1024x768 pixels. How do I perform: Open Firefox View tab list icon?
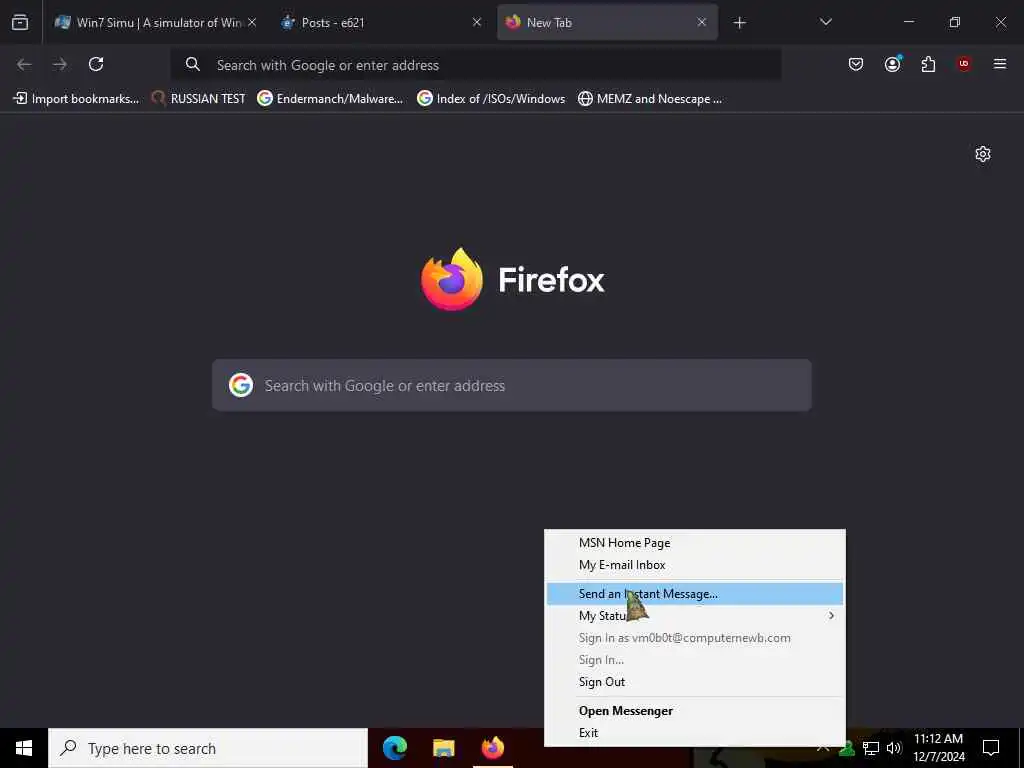[x=20, y=22]
